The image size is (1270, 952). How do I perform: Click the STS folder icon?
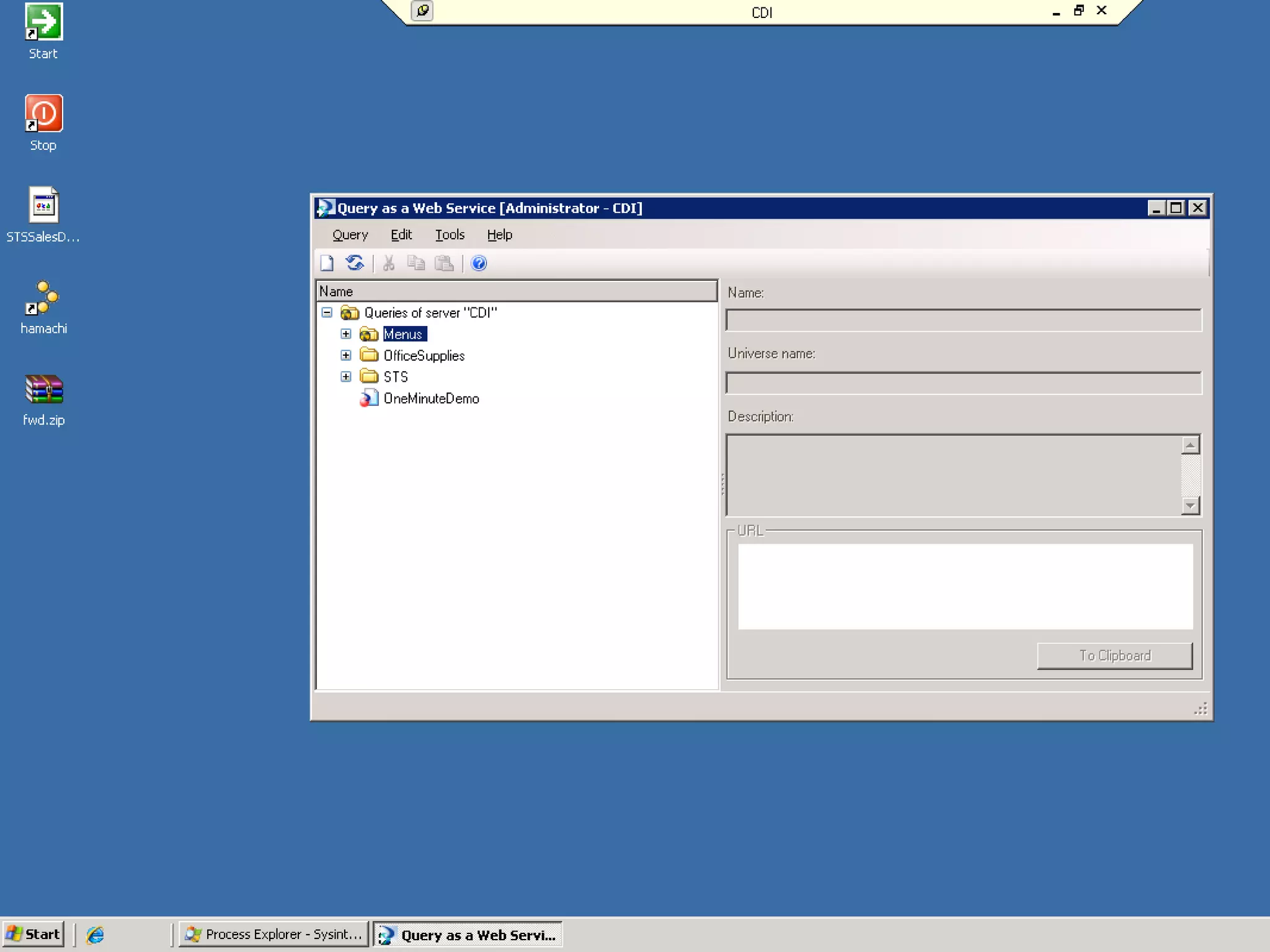tap(369, 376)
